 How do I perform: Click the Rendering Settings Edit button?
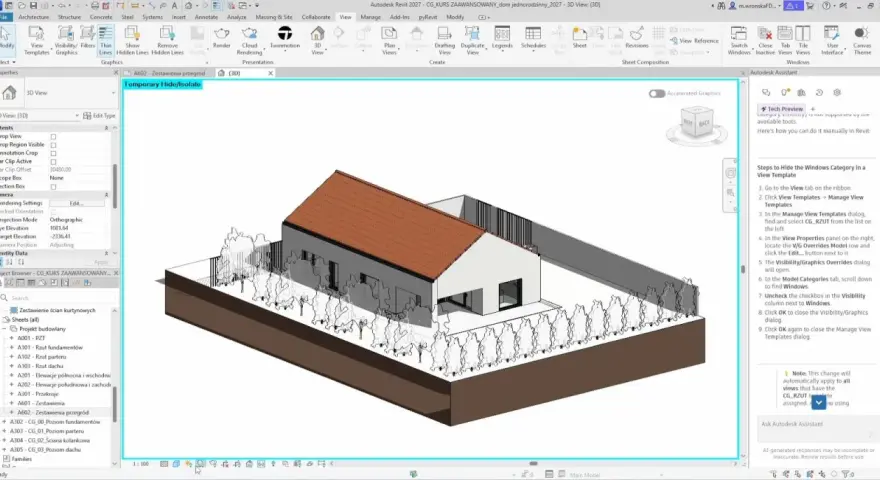tap(76, 203)
